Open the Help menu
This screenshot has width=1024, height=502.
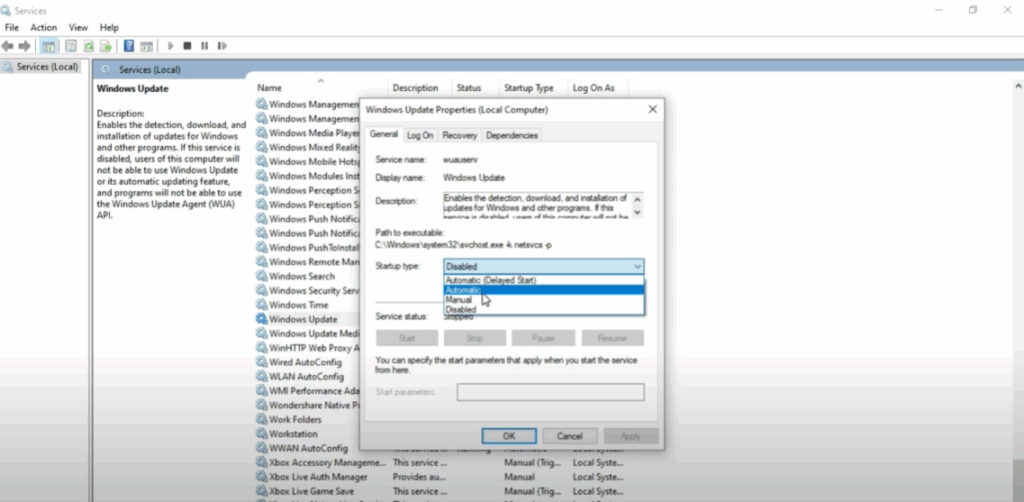109,27
